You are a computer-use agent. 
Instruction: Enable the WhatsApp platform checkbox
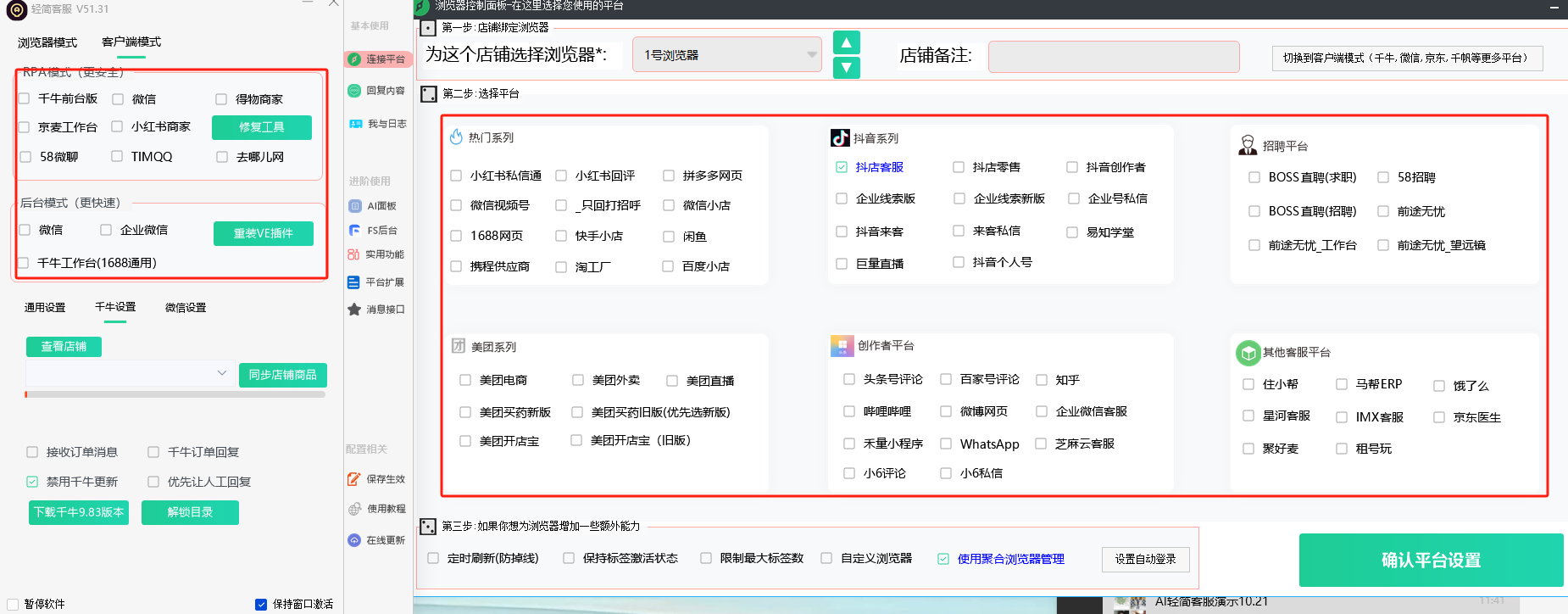pyautogui.click(x=946, y=444)
